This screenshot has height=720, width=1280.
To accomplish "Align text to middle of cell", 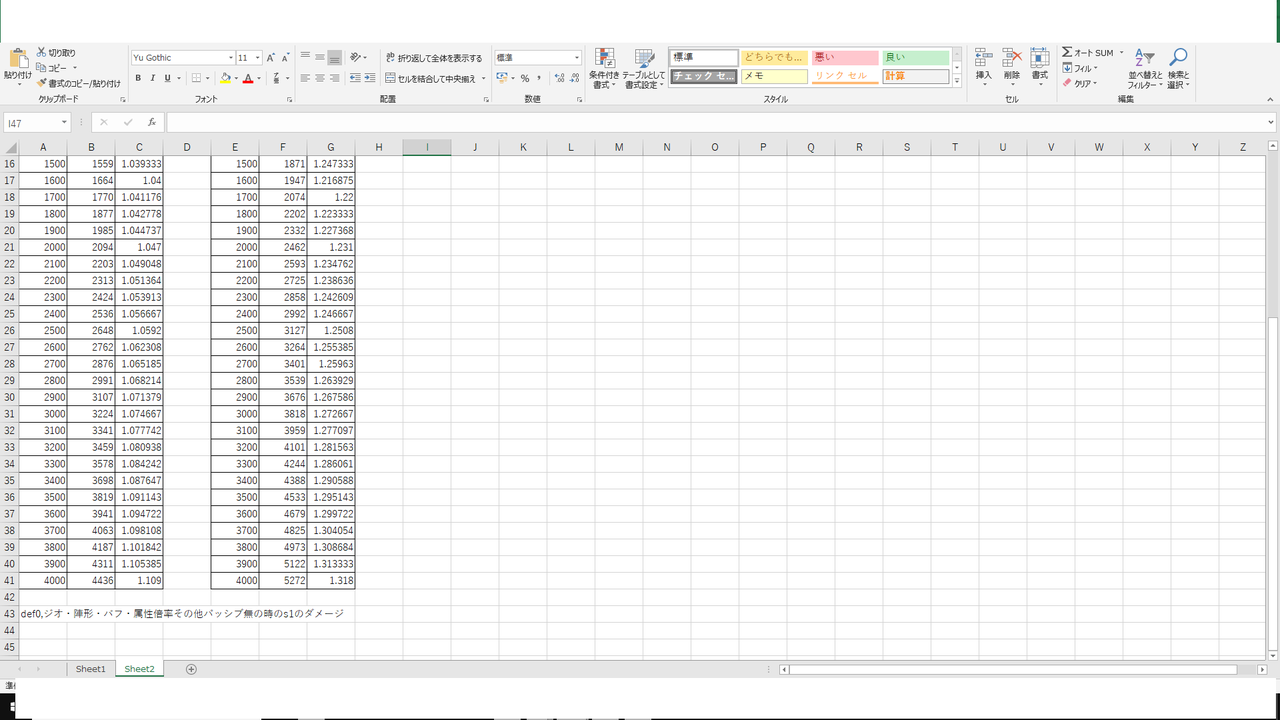I will click(320, 57).
